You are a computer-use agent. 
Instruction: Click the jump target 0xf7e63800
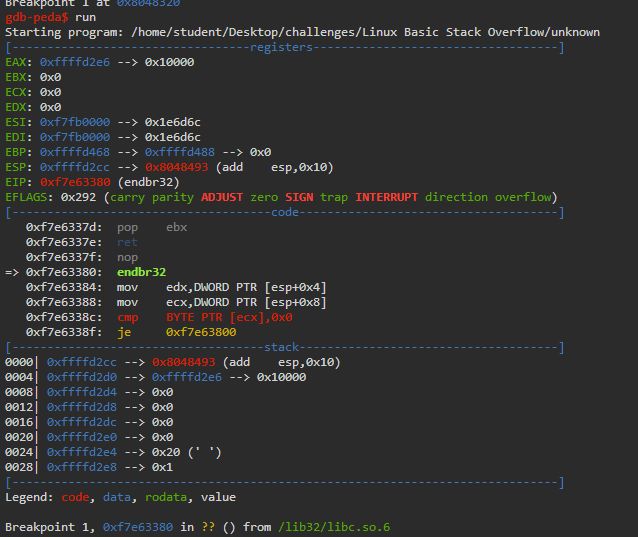point(201,332)
